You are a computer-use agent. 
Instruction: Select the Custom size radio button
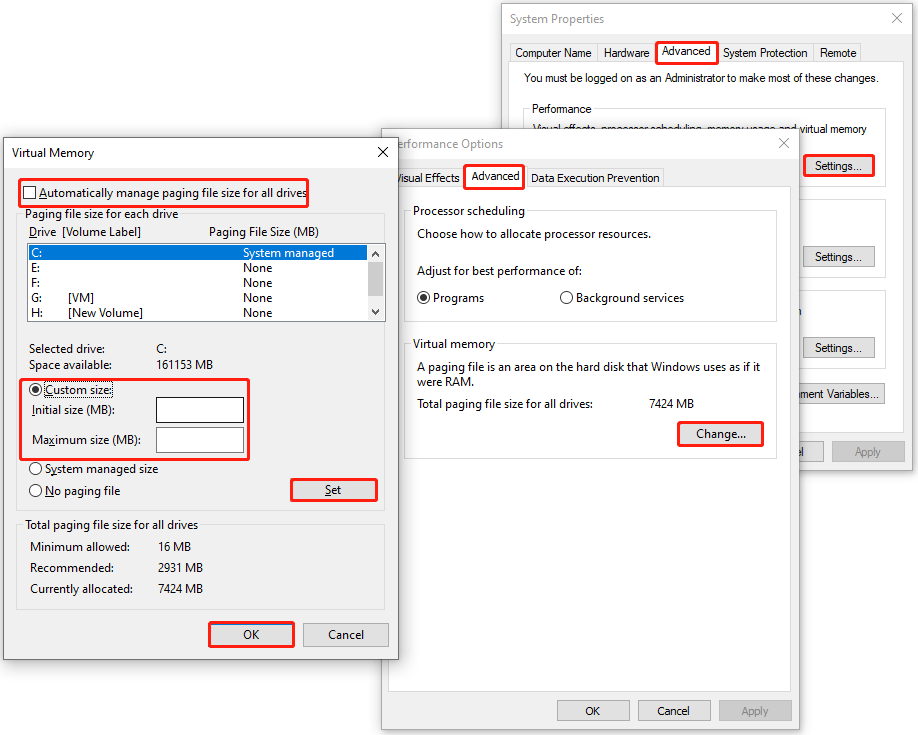(x=34, y=390)
